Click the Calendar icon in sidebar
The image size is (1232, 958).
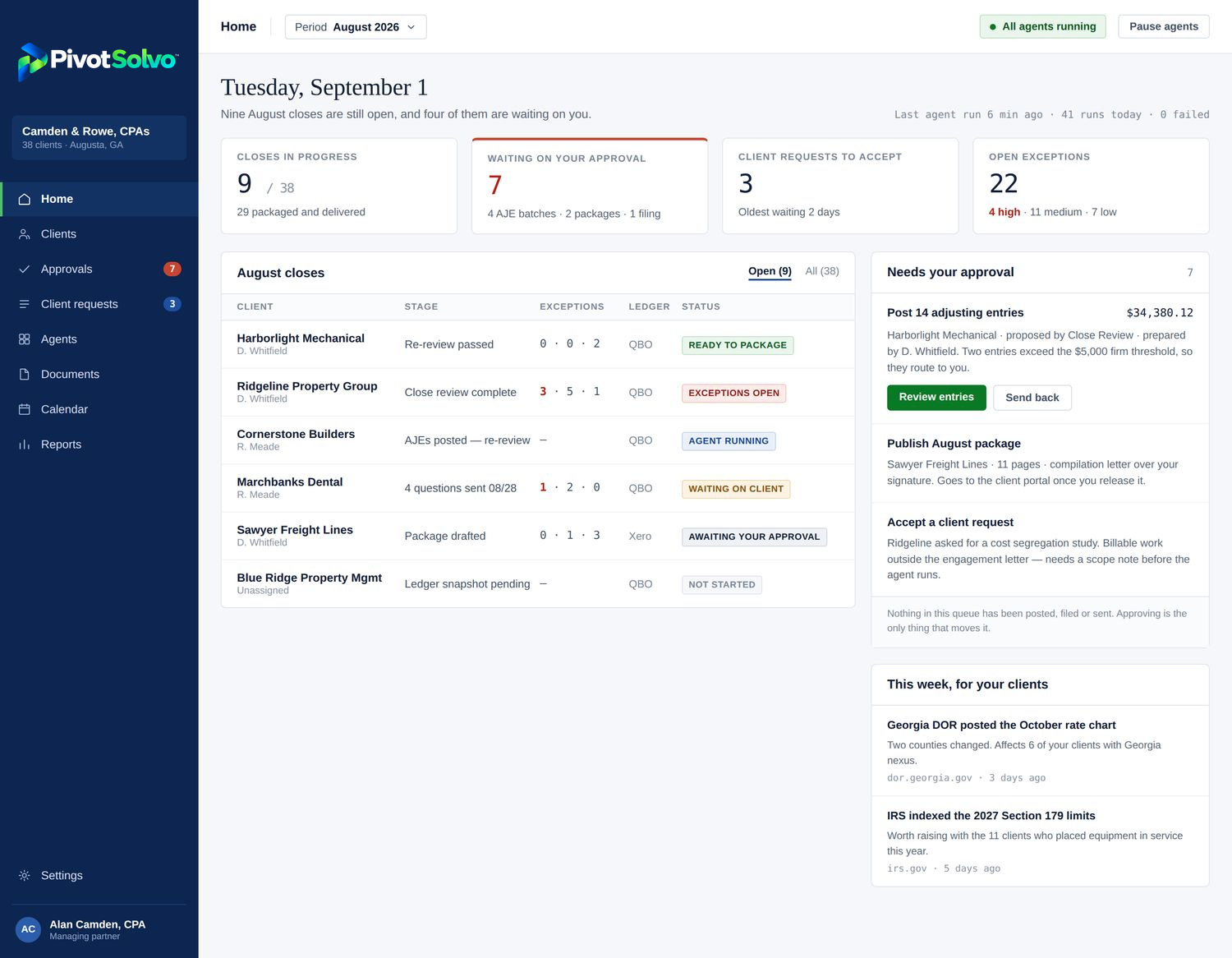tap(25, 409)
